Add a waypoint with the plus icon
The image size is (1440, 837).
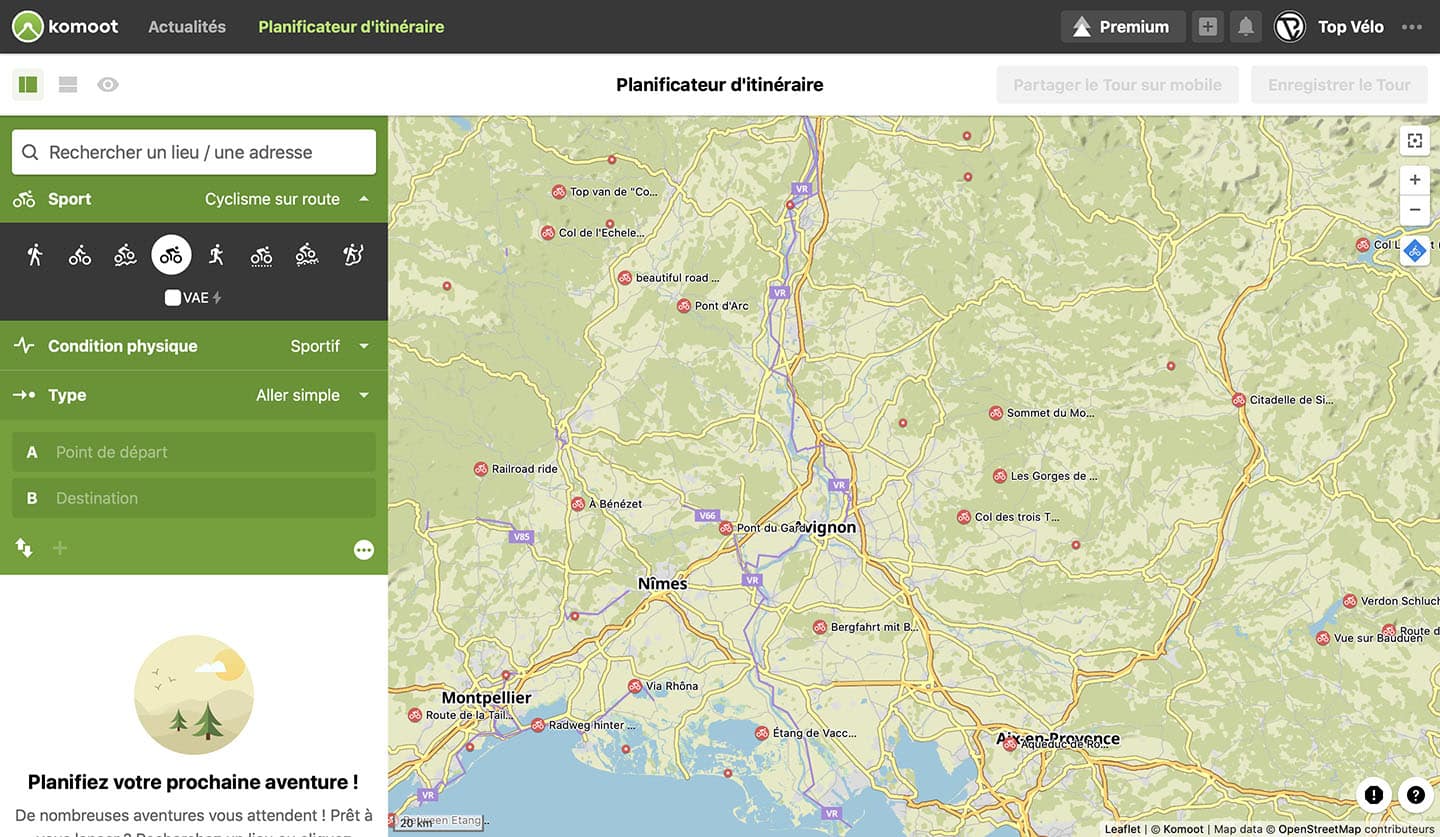pos(60,548)
